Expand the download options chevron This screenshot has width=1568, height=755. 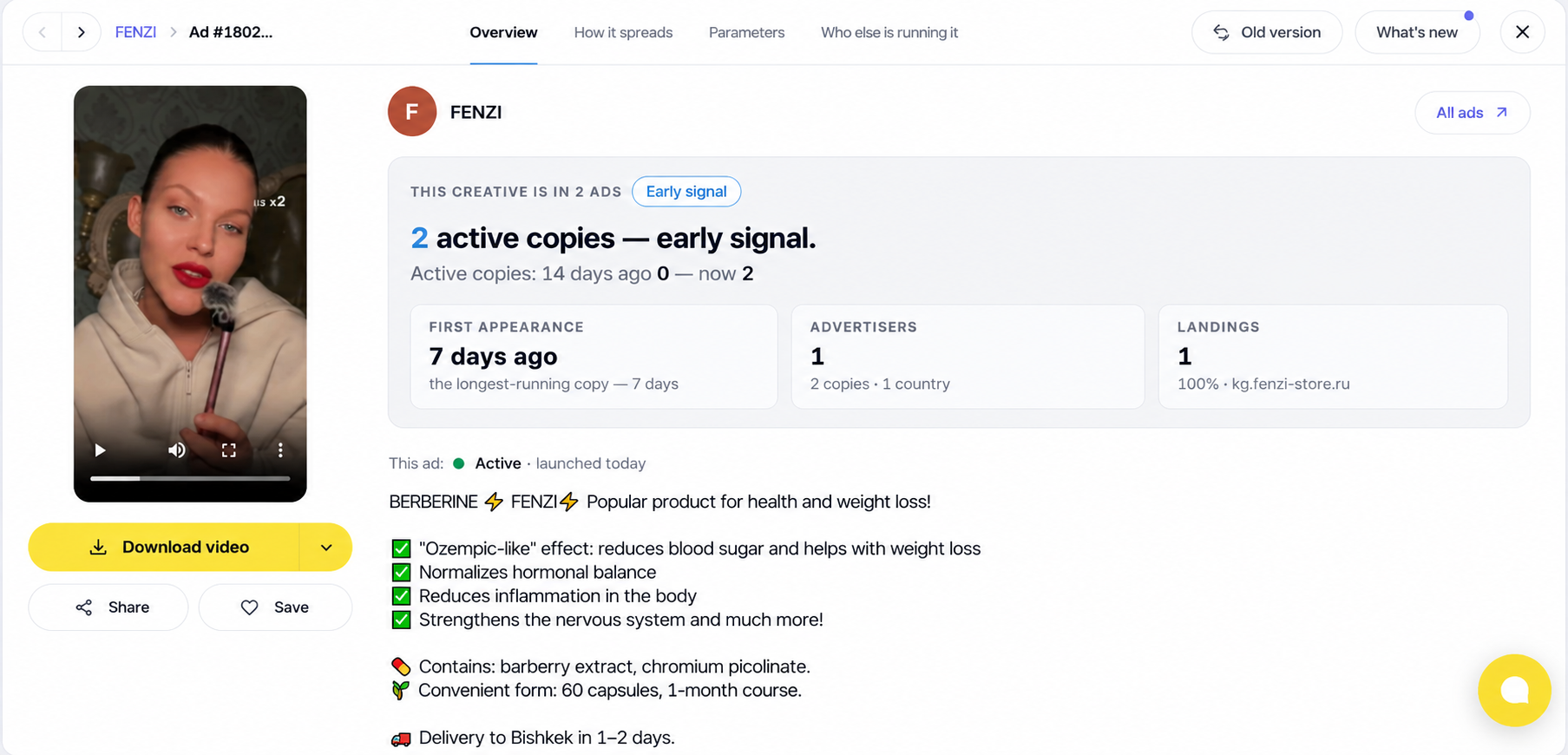(326, 547)
